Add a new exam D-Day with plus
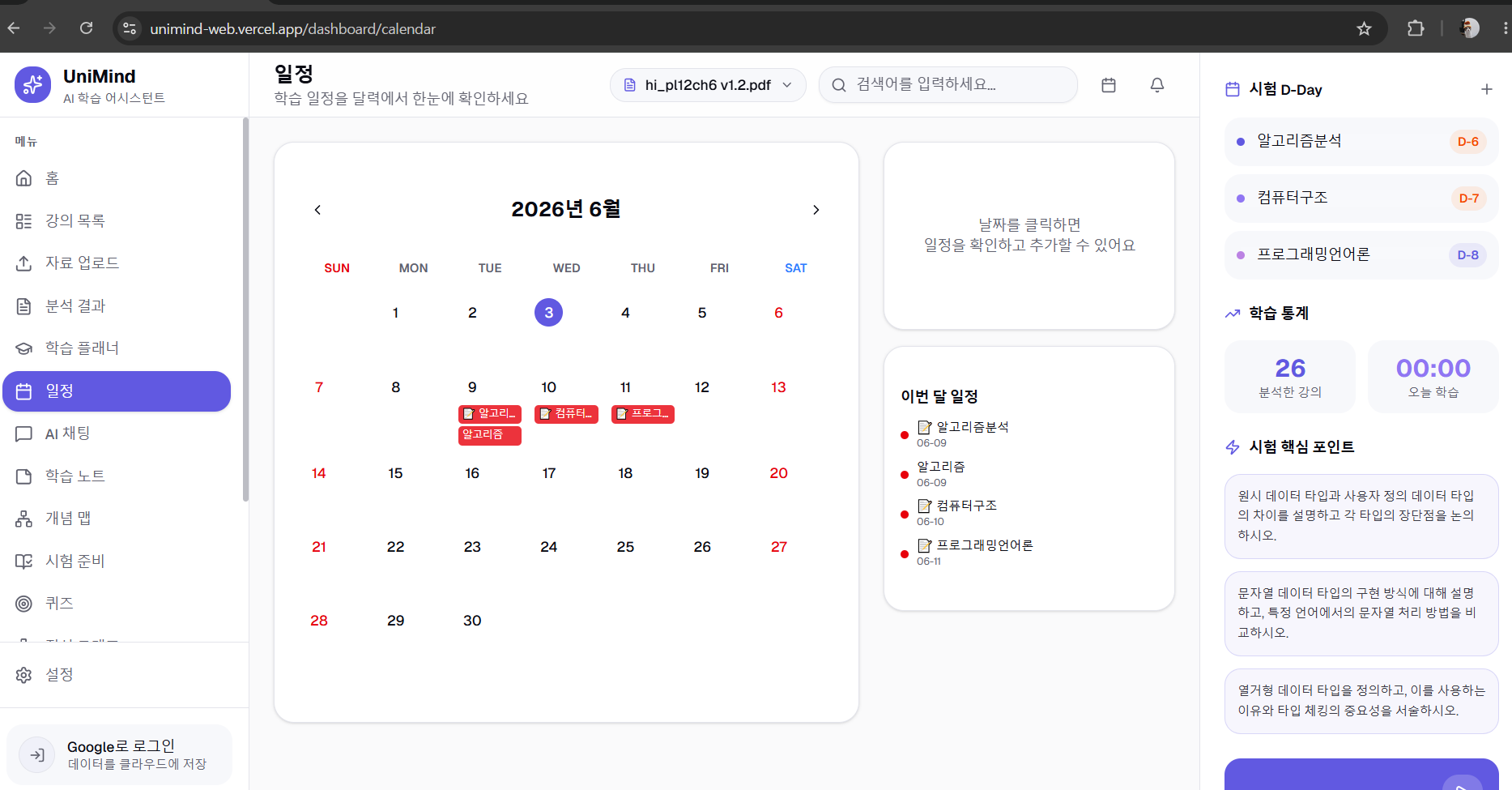The width and height of the screenshot is (1512, 790). 1487,89
